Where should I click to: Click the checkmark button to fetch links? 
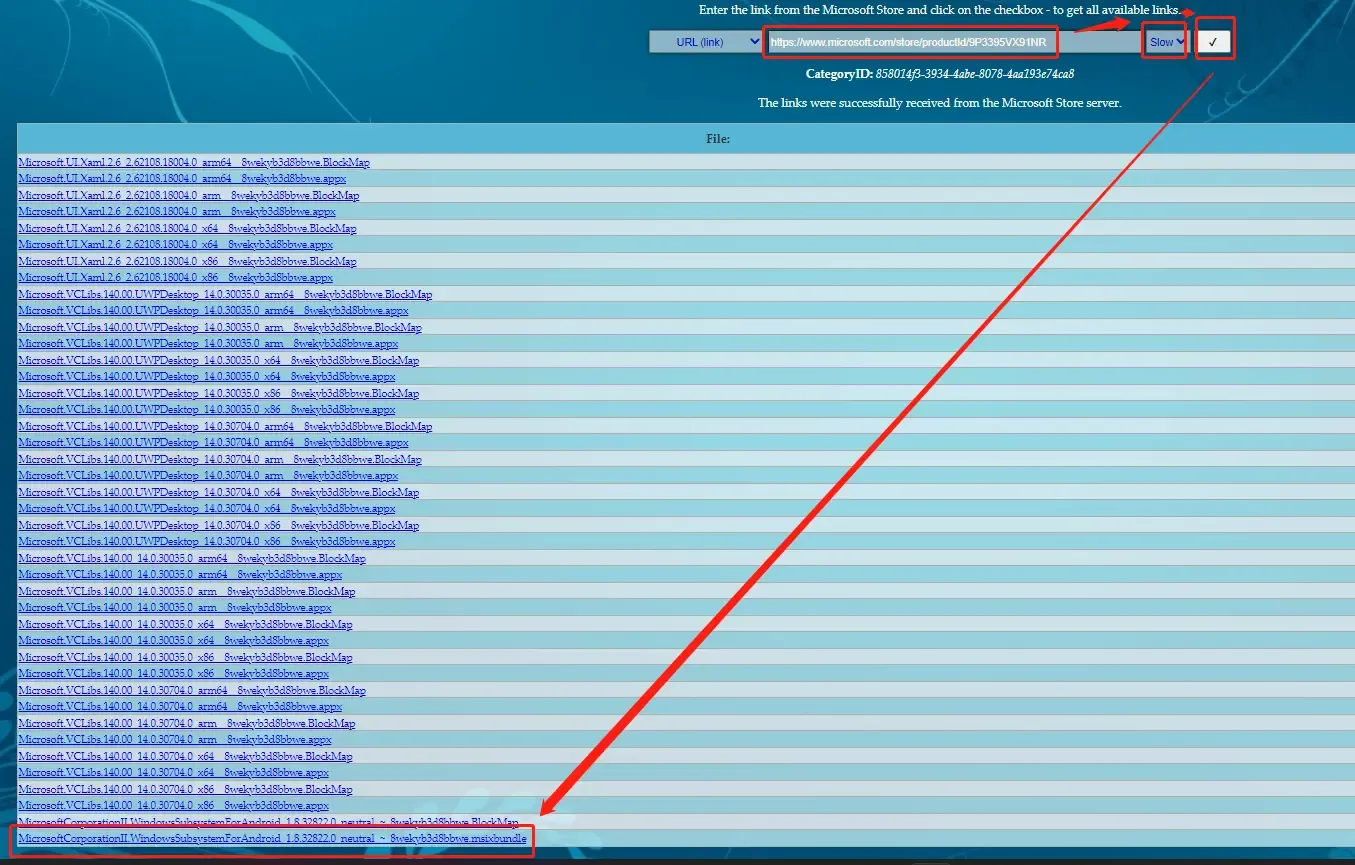1213,42
